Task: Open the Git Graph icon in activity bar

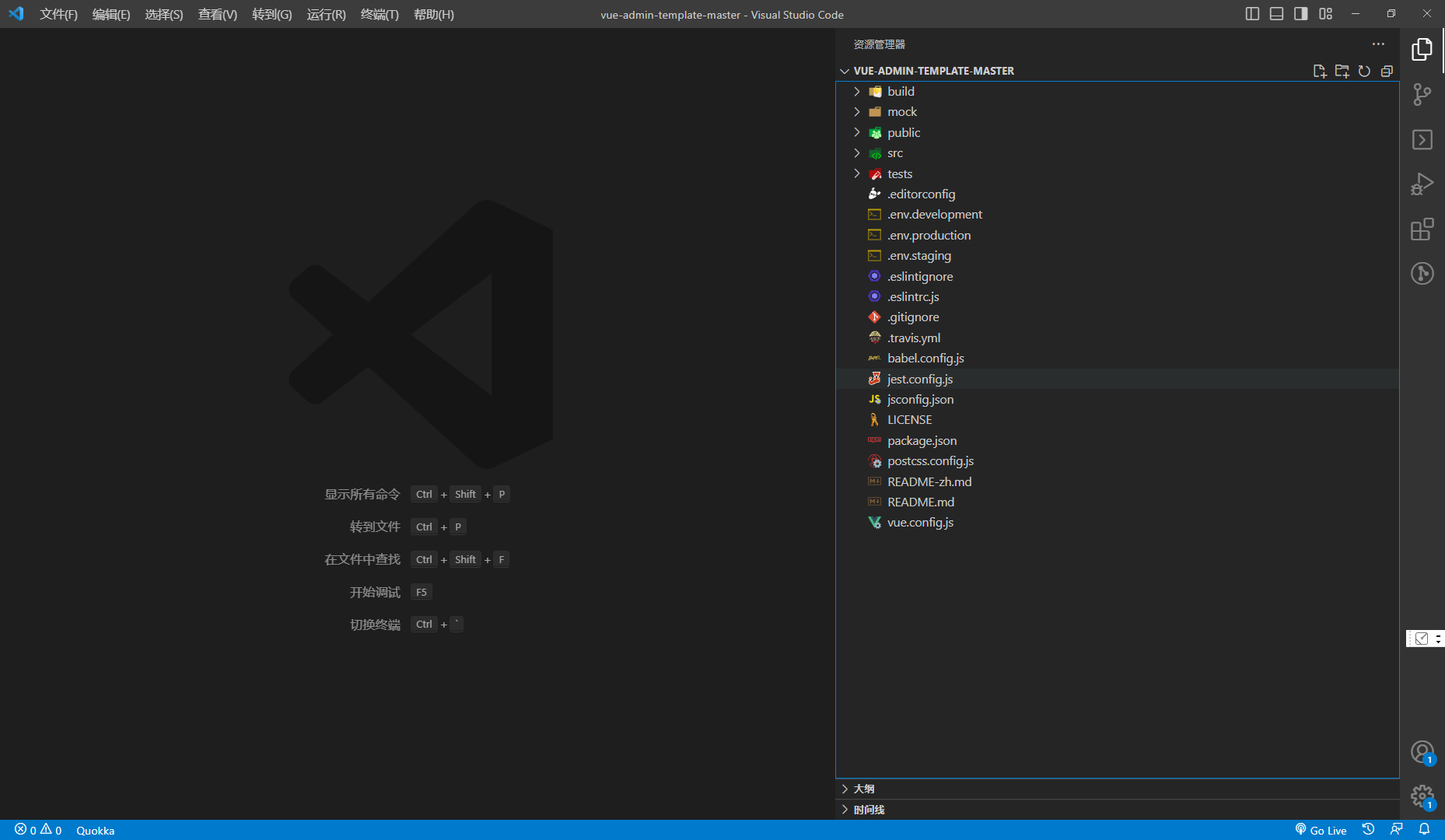Action: [1422, 274]
